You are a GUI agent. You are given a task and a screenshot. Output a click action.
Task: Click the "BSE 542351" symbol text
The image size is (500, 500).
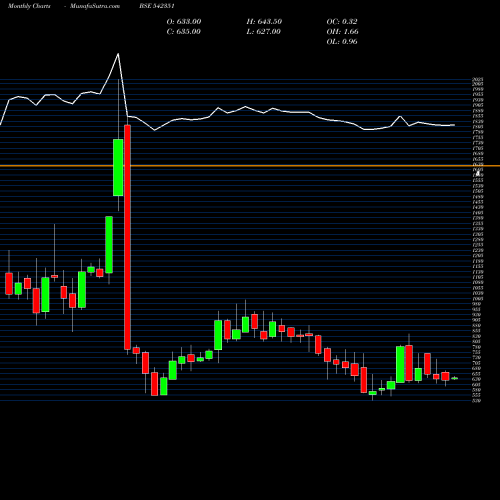tap(157, 6)
